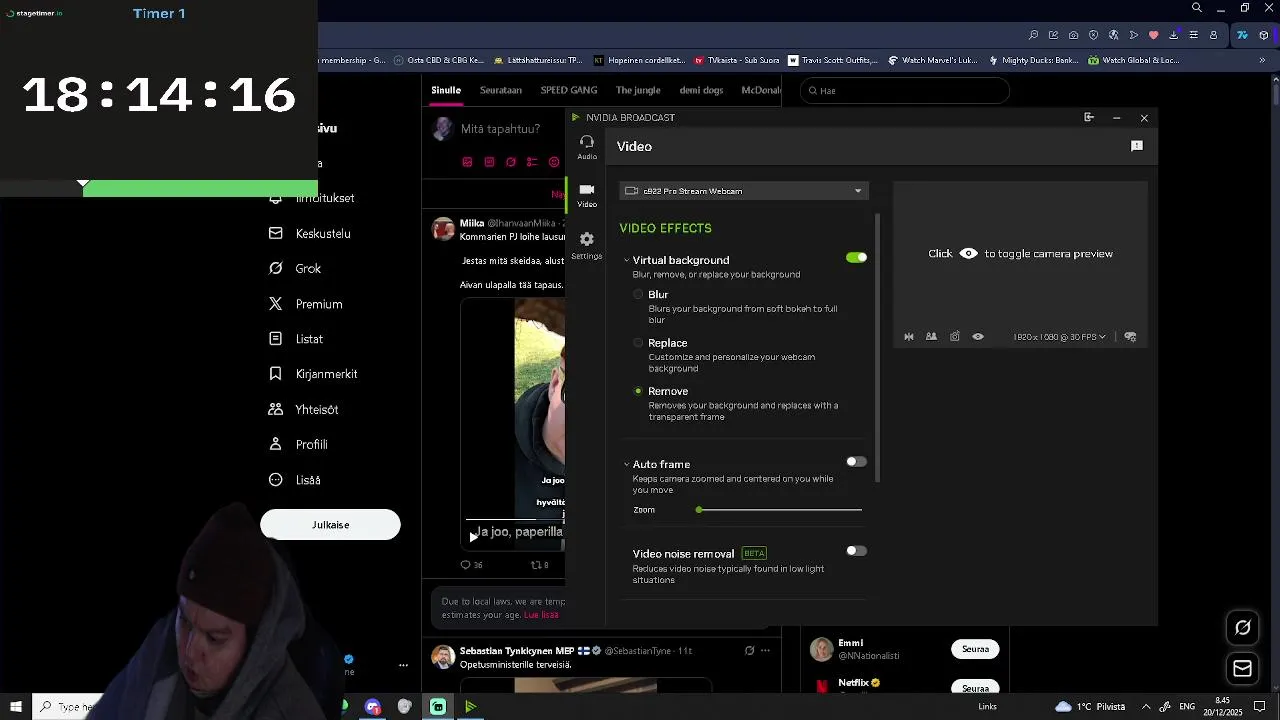The height and width of the screenshot is (720, 1280).
Task: Switch to the Seuraataan tab on X
Action: tap(501, 90)
